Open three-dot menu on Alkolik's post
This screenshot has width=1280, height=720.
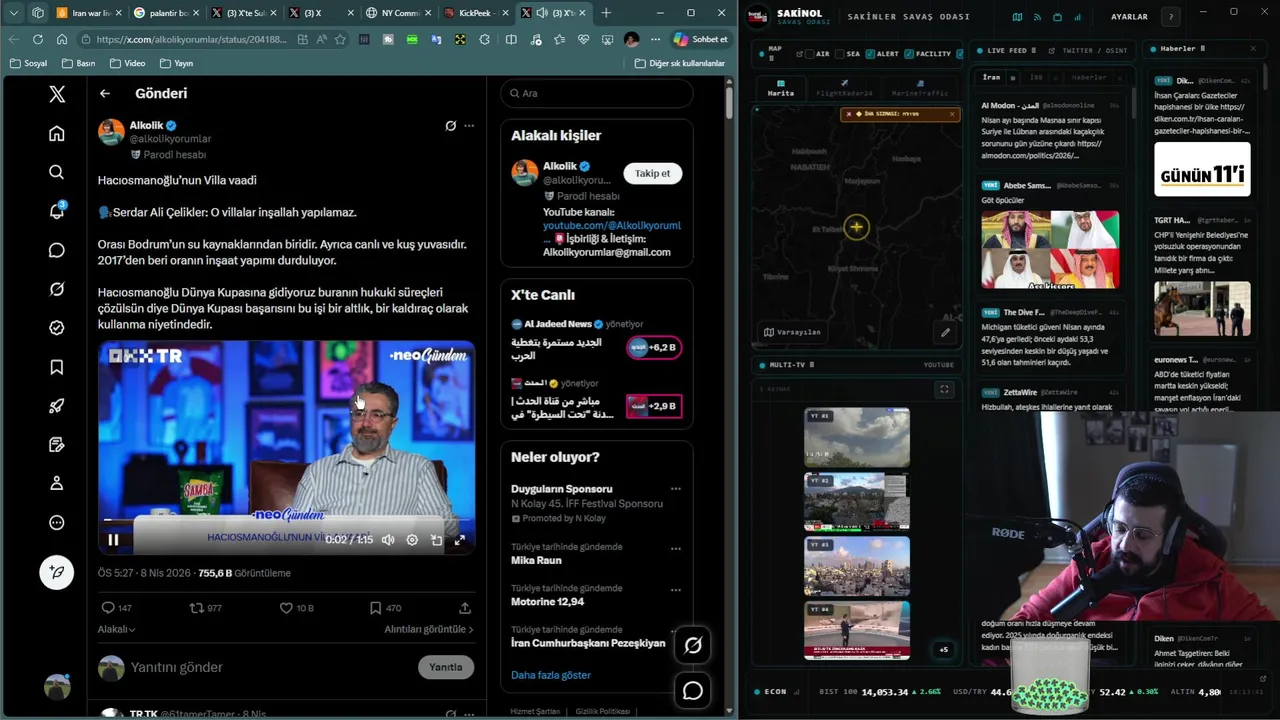click(x=469, y=126)
